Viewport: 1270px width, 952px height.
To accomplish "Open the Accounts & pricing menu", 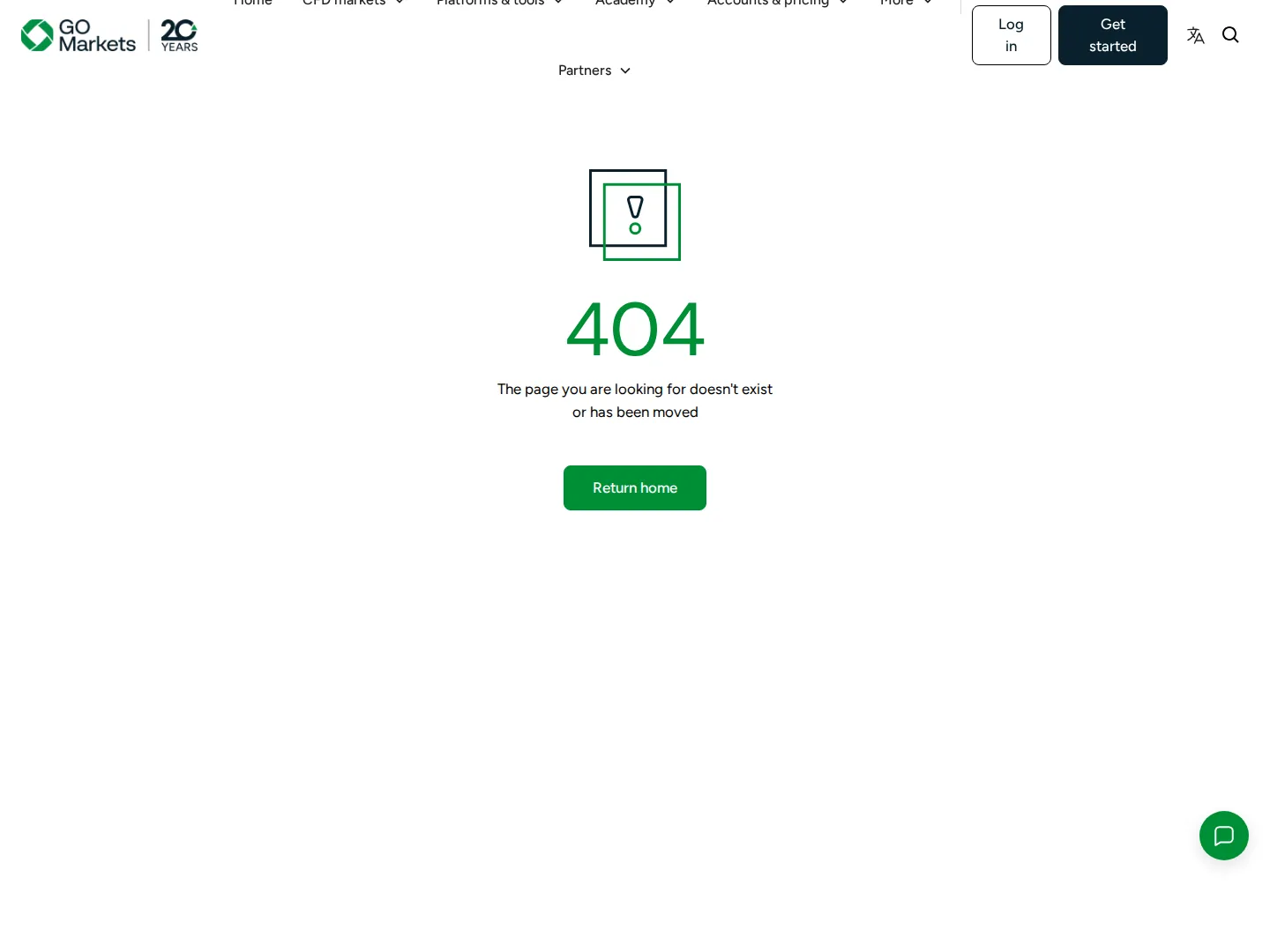I will pyautogui.click(x=777, y=3).
